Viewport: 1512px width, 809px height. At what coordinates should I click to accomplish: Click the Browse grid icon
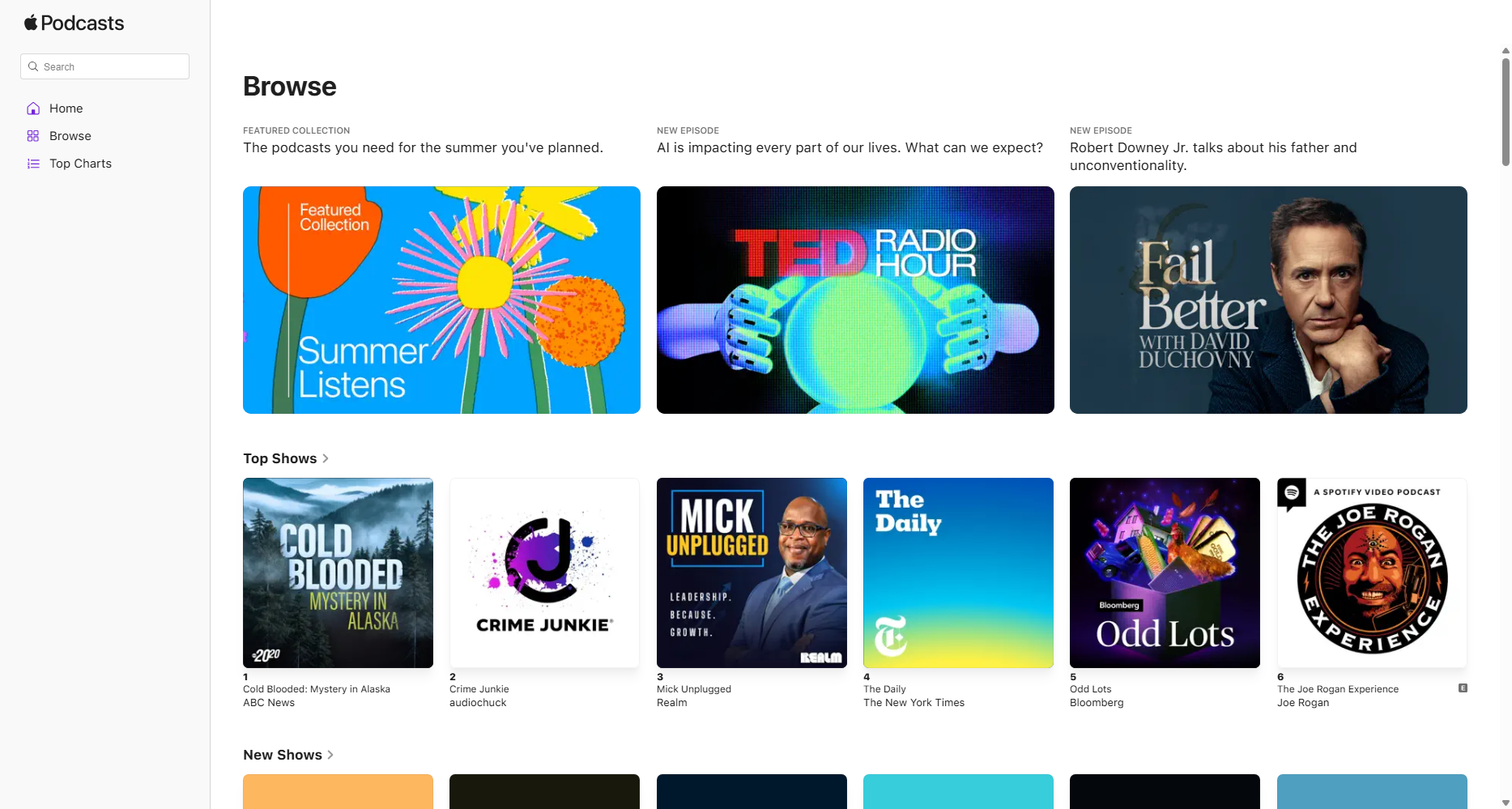[x=33, y=136]
